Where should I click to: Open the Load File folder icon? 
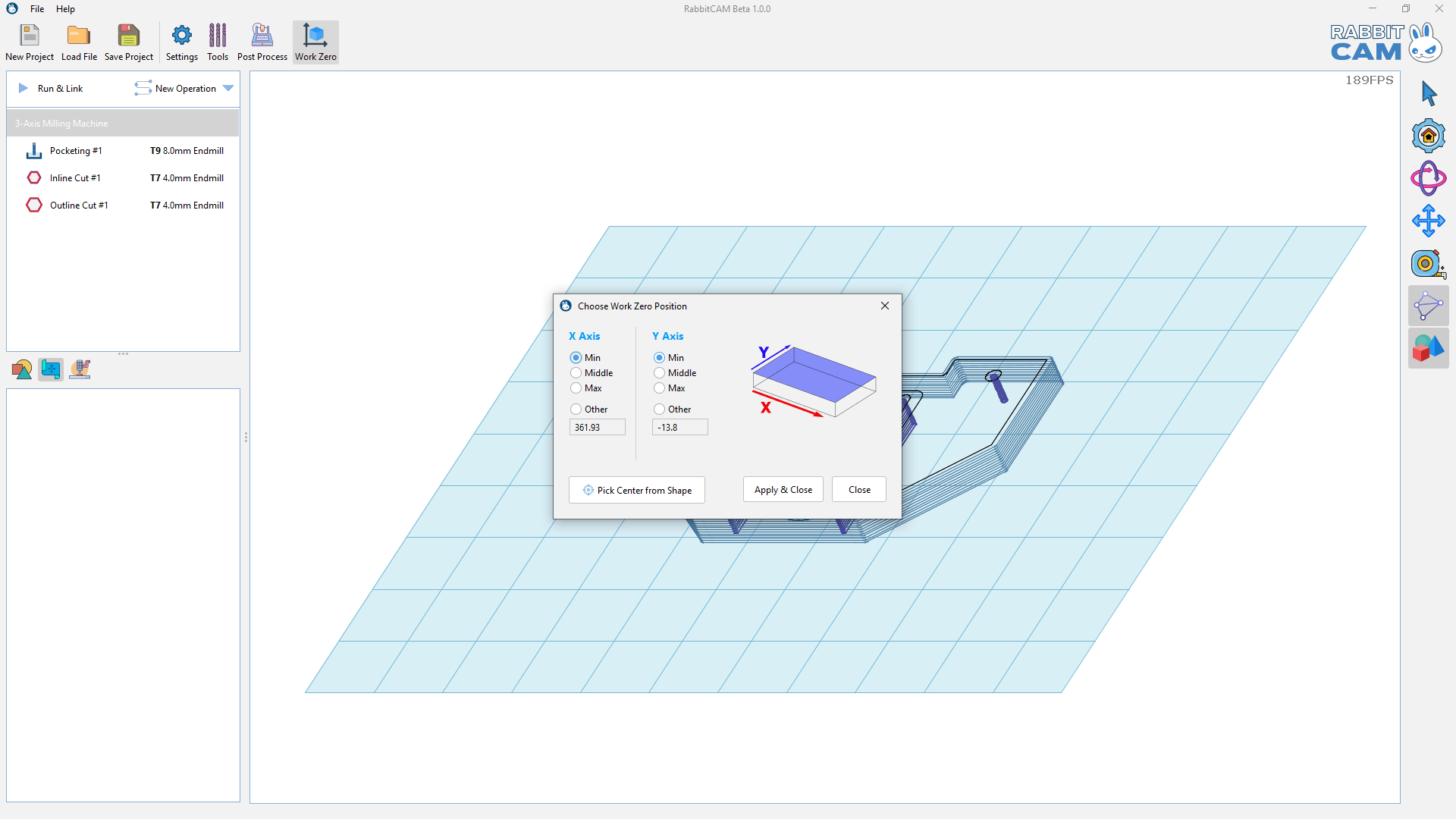pyautogui.click(x=79, y=36)
